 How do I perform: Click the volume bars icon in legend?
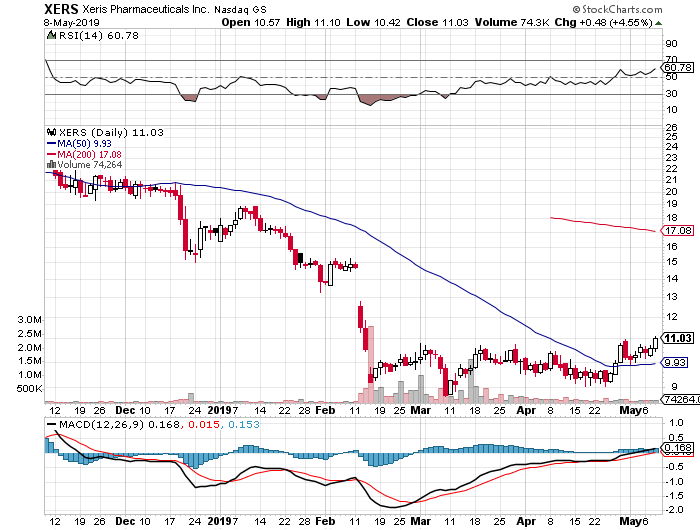(x=51, y=164)
